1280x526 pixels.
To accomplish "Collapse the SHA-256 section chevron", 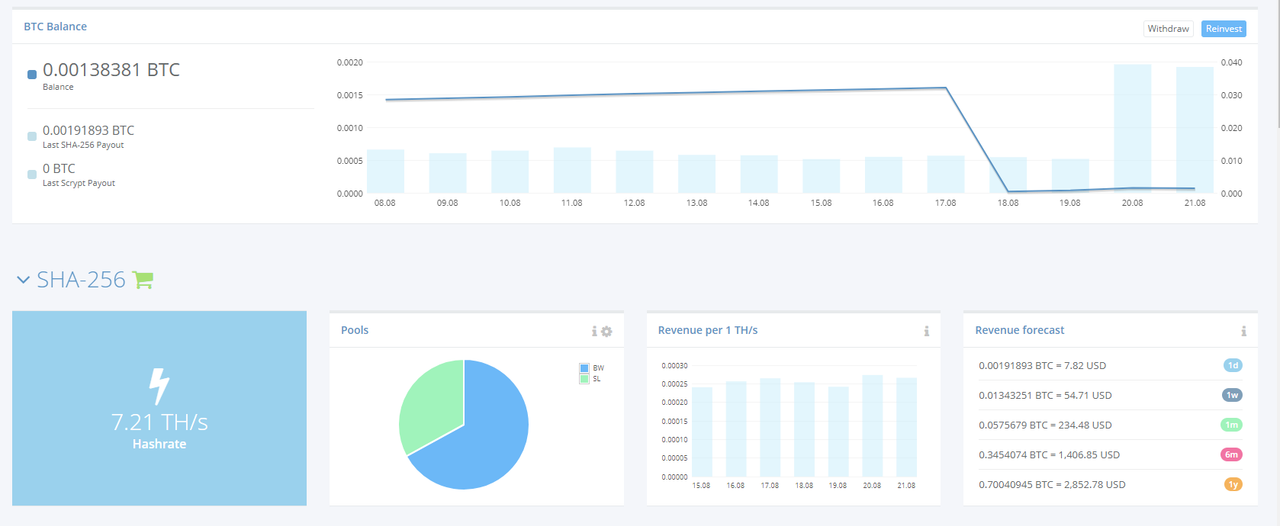I will click(x=23, y=281).
